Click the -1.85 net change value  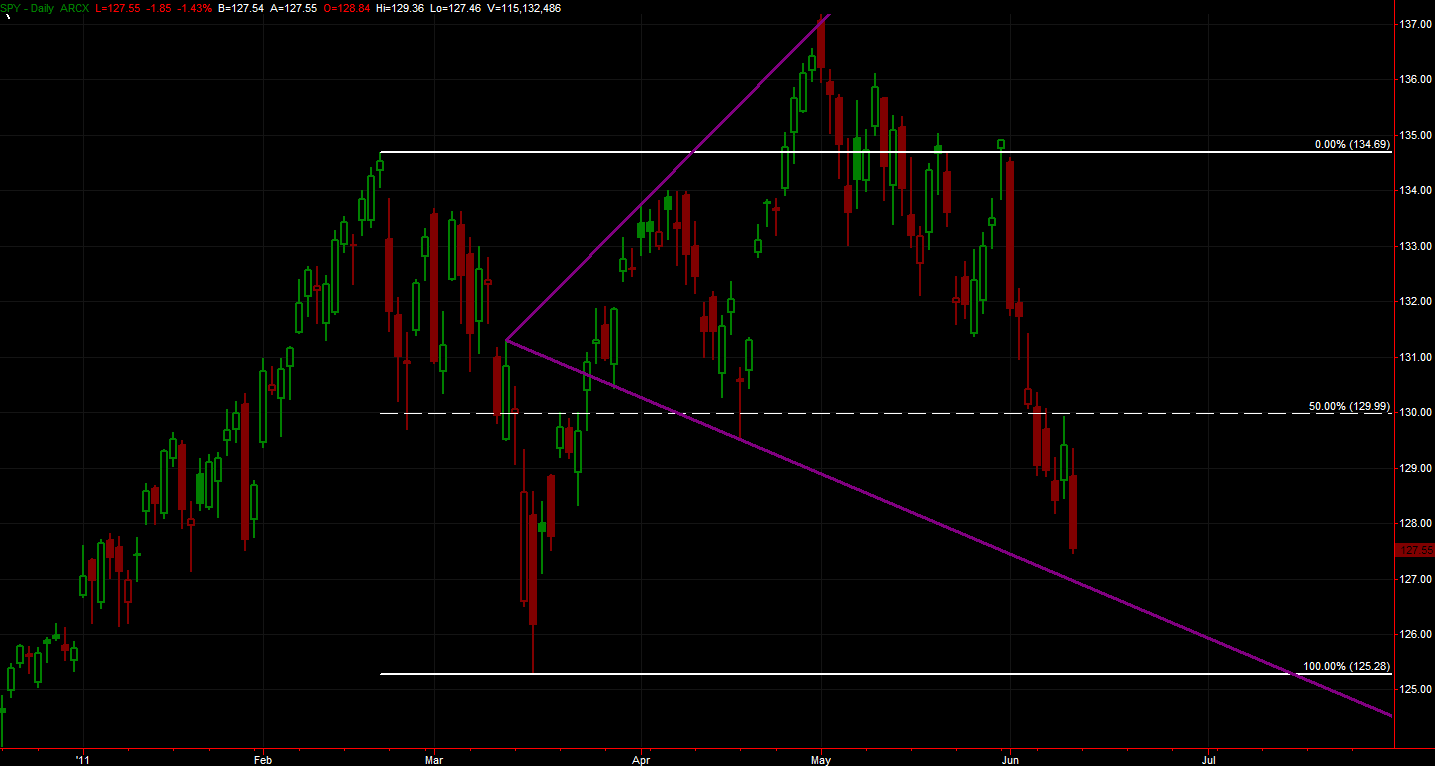(160, 7)
